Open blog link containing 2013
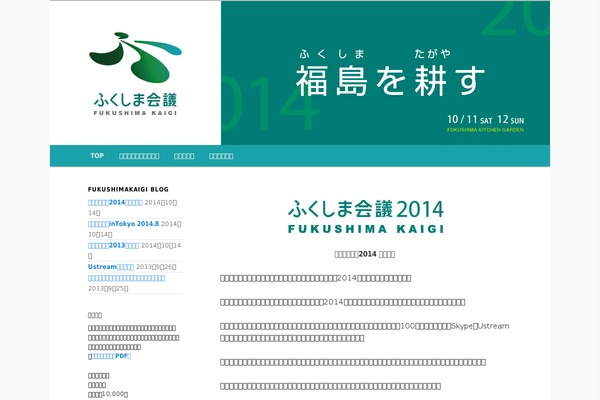The height and width of the screenshot is (400, 600). [113, 245]
